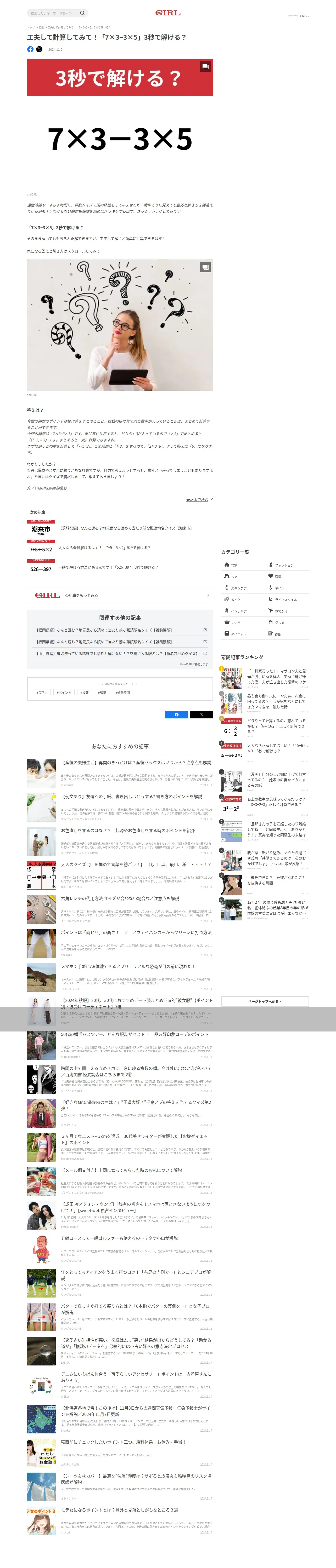Open the andGIRL logo in header
The image size is (336, 1568).
tap(168, 13)
